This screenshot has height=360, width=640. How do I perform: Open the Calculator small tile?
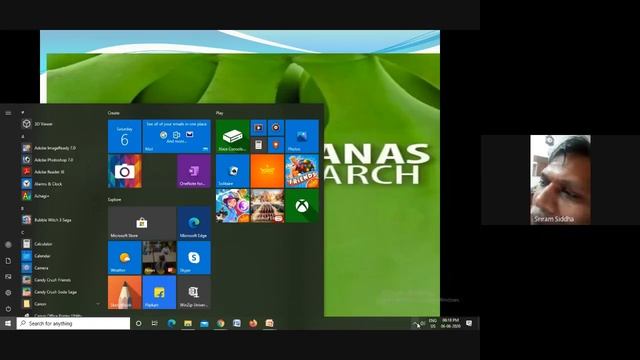click(258, 145)
